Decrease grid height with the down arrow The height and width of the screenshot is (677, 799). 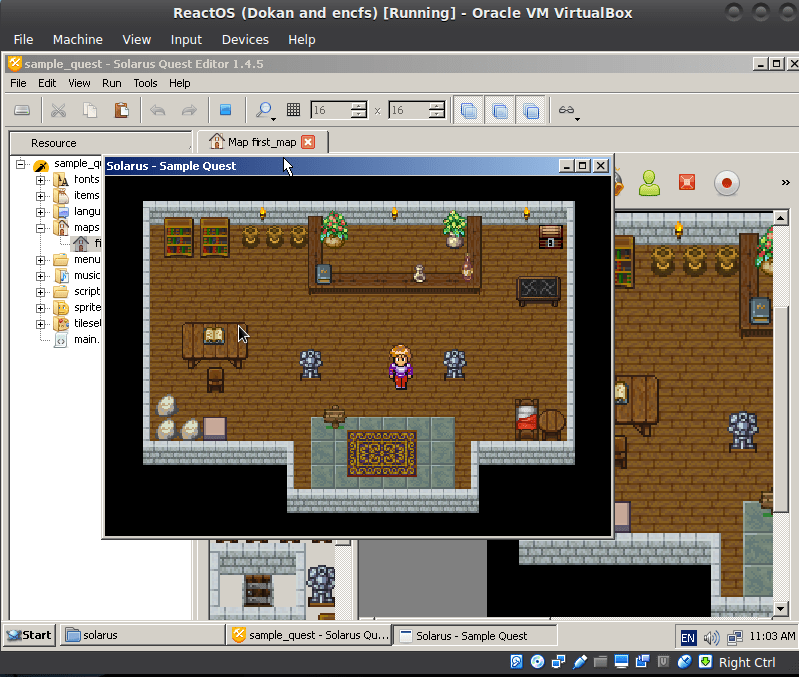[437, 114]
